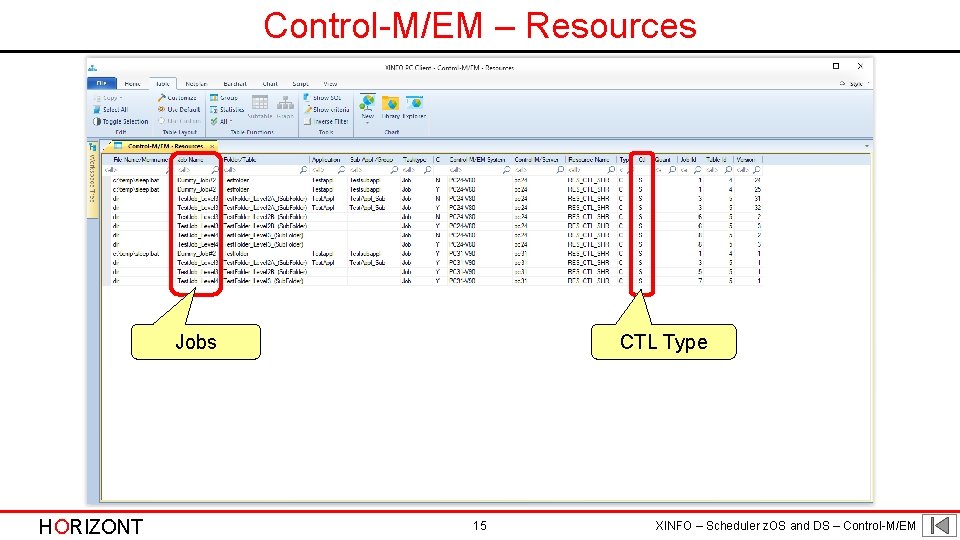Click the Control-M/EM System column header
This screenshot has height=540, width=960.
[479, 160]
